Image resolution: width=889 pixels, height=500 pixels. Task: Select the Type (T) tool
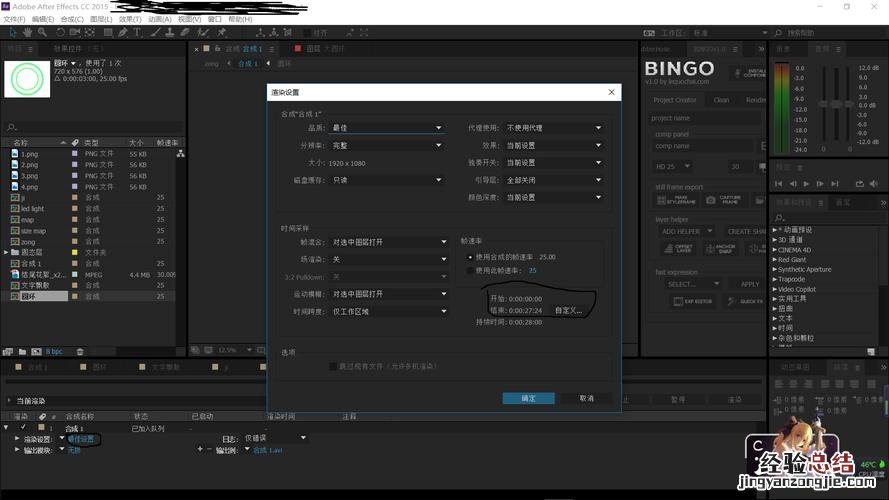136,32
